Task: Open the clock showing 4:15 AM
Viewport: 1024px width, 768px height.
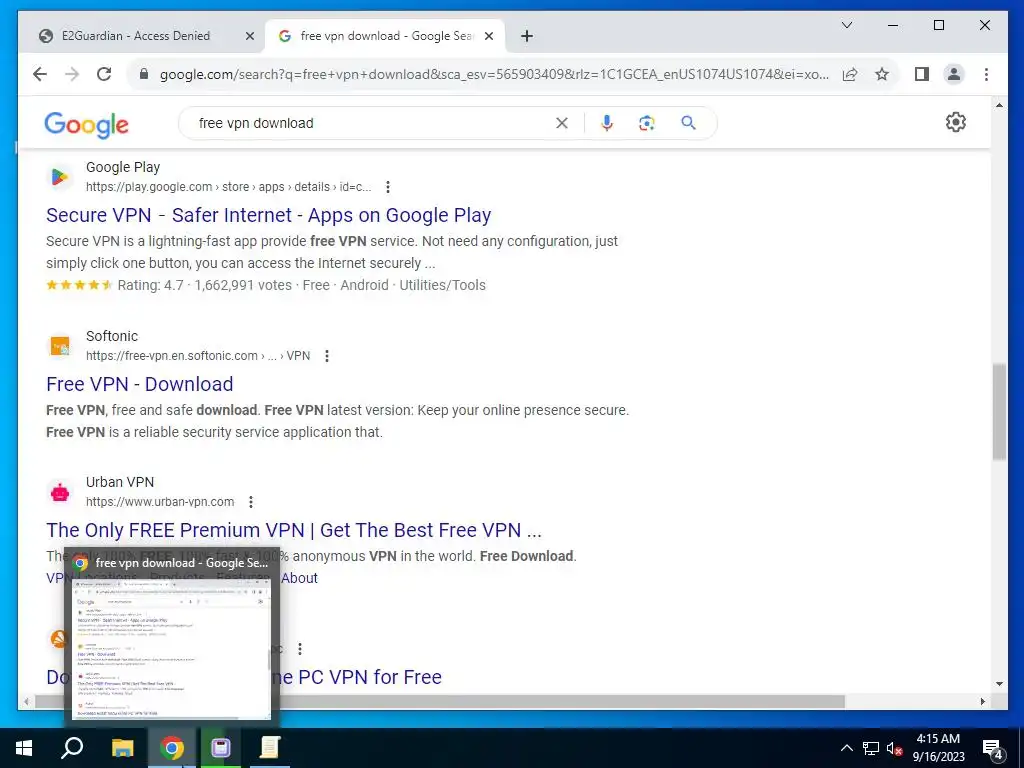Action: pos(938,748)
